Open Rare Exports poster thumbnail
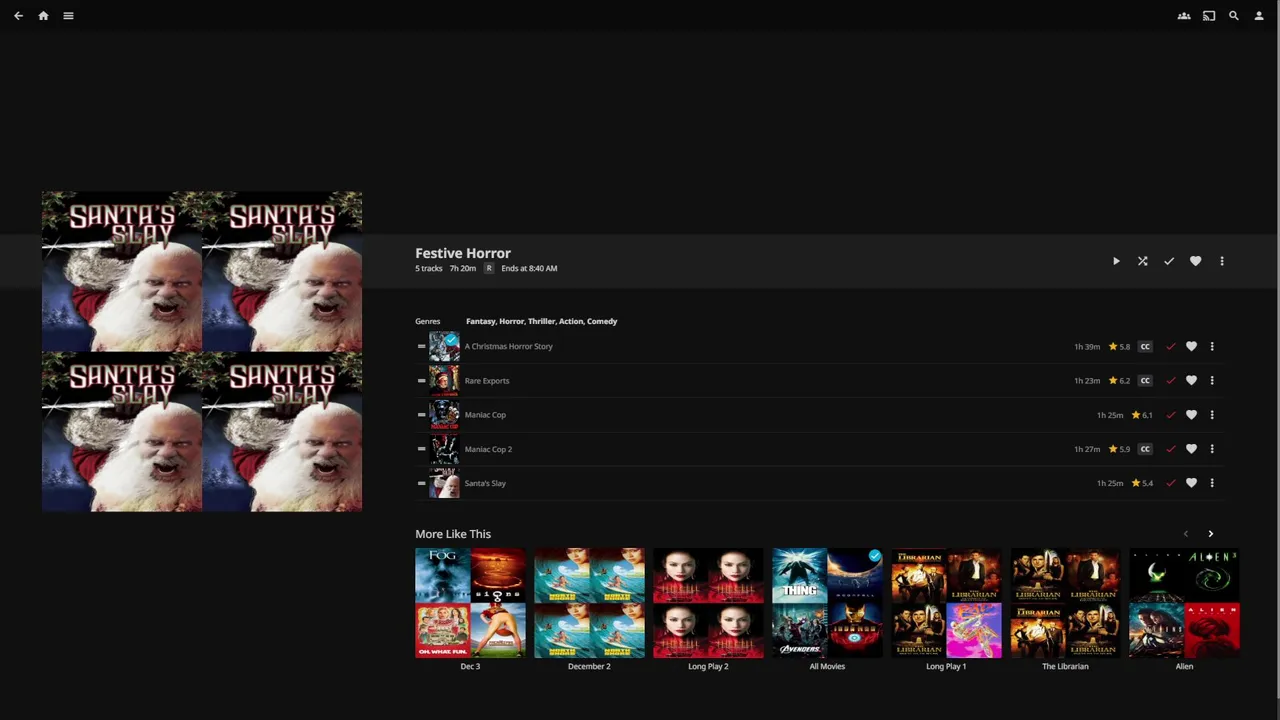The width and height of the screenshot is (1280, 720). click(444, 380)
